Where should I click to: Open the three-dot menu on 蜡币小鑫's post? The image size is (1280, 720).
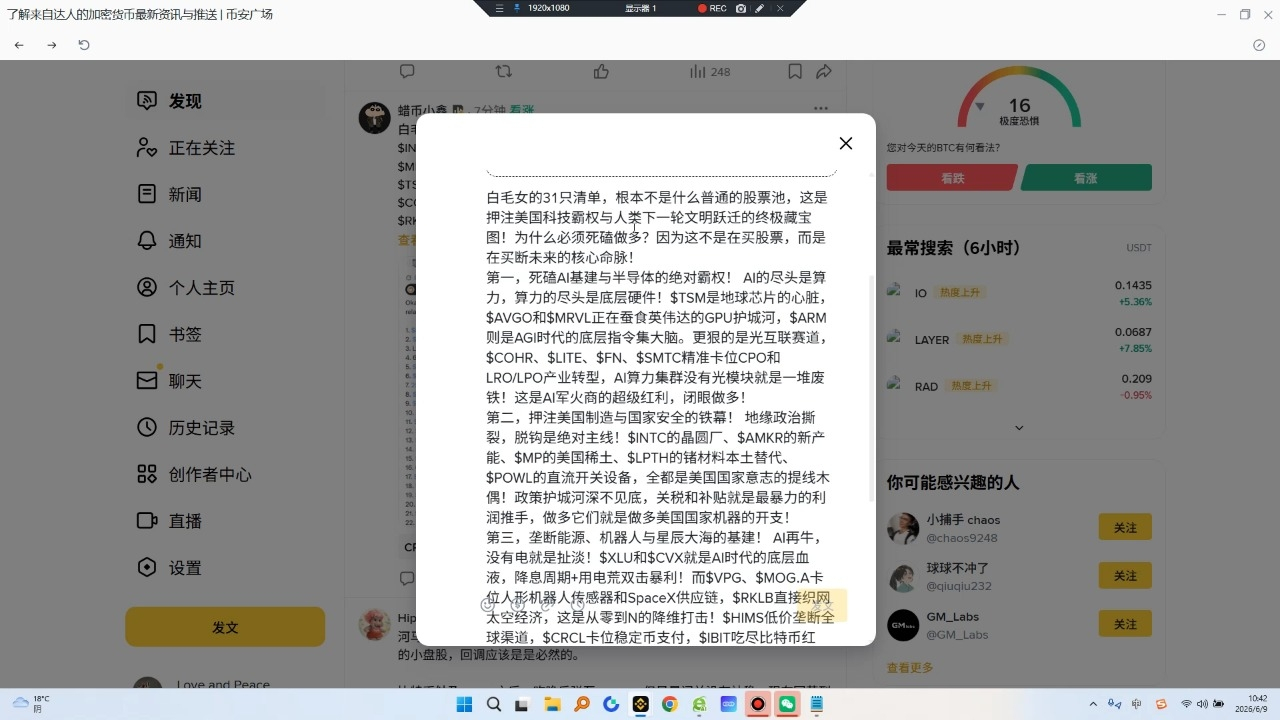(x=821, y=109)
